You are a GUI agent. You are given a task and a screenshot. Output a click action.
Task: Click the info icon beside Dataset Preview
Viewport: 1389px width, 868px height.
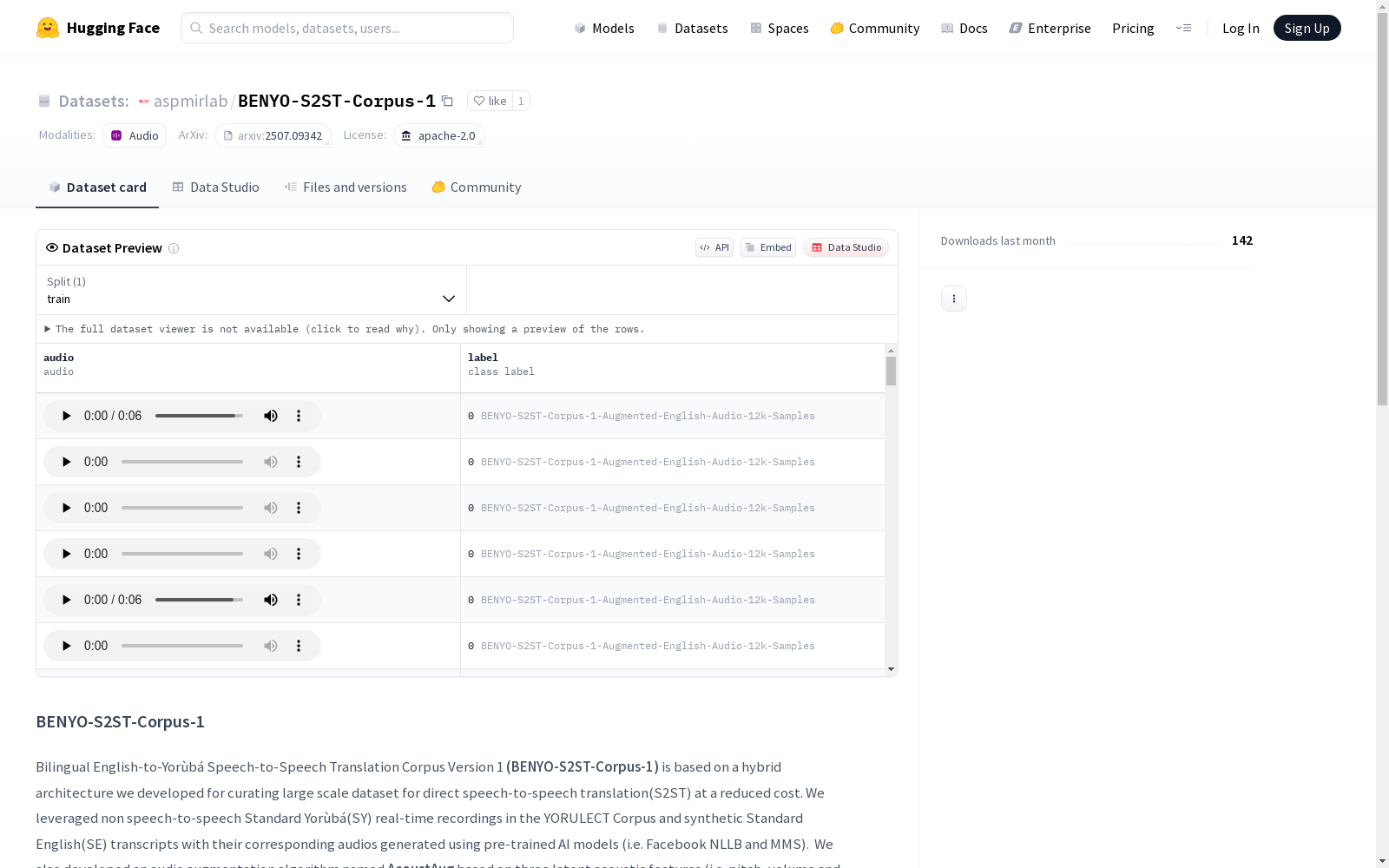point(174,248)
